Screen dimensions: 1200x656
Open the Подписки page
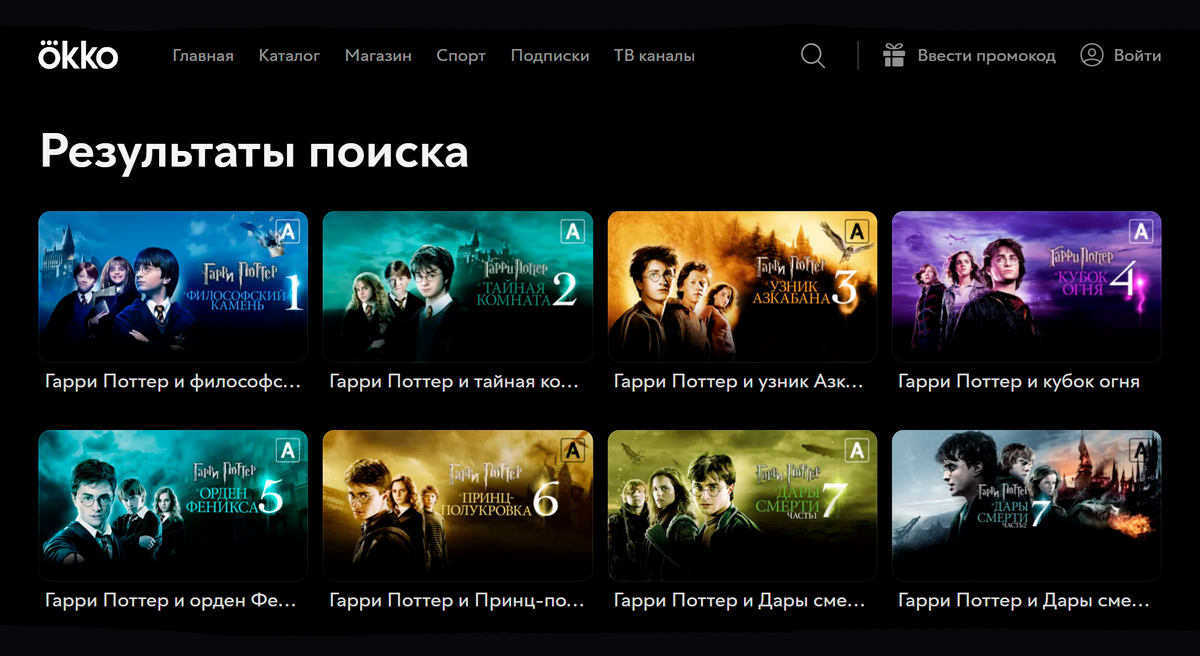pyautogui.click(x=550, y=56)
